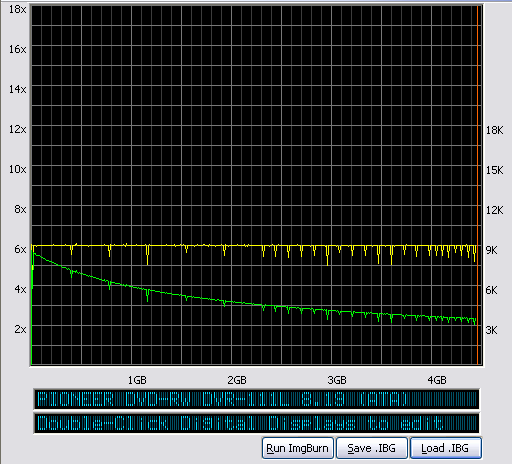Click the 18K label on RPM axis
This screenshot has width=512, height=464.
click(x=495, y=130)
